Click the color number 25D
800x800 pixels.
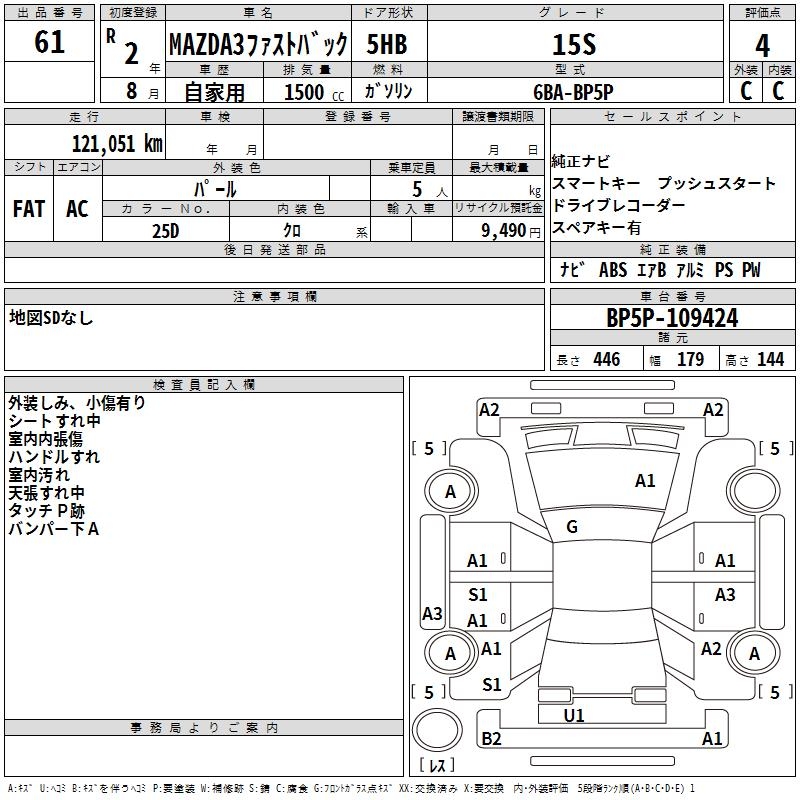(166, 231)
